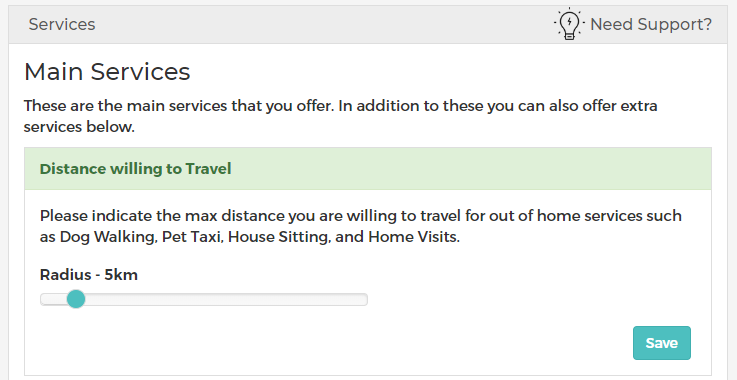Click the gray Services panel header bar
The image size is (737, 380).
(x=368, y=24)
